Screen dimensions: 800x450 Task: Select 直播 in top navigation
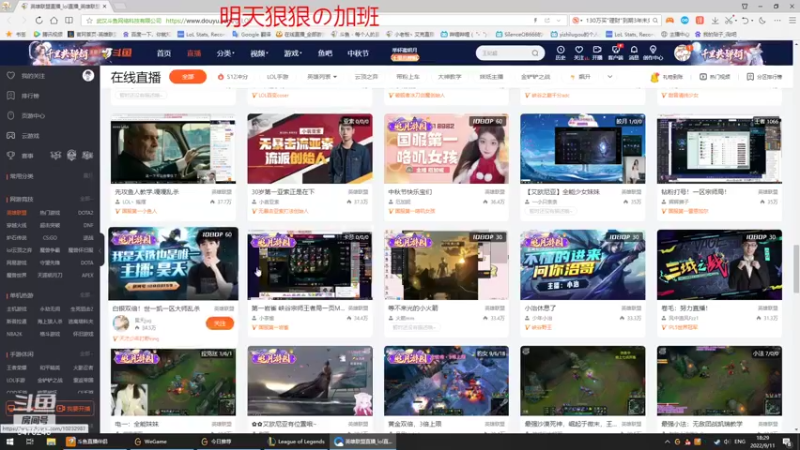pyautogui.click(x=194, y=53)
